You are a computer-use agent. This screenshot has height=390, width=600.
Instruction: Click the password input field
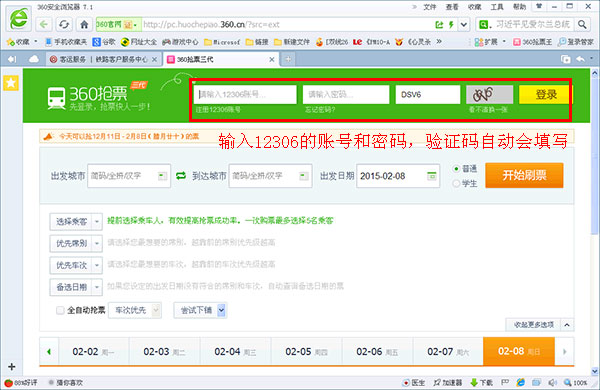point(346,94)
